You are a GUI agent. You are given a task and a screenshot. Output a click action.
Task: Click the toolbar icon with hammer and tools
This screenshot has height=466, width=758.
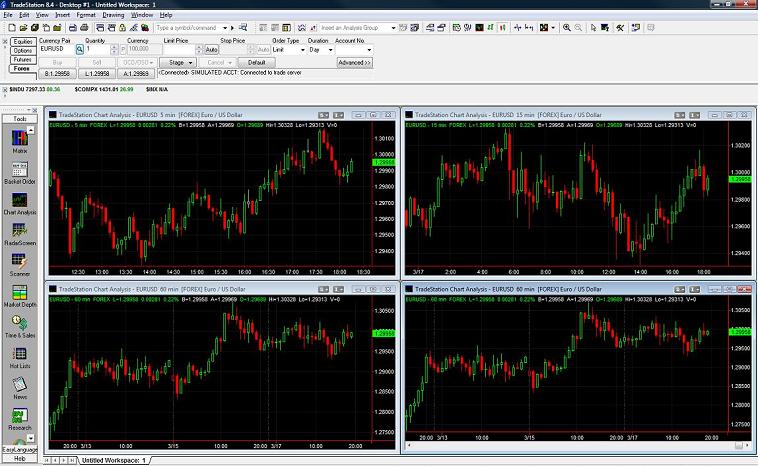click(620, 28)
